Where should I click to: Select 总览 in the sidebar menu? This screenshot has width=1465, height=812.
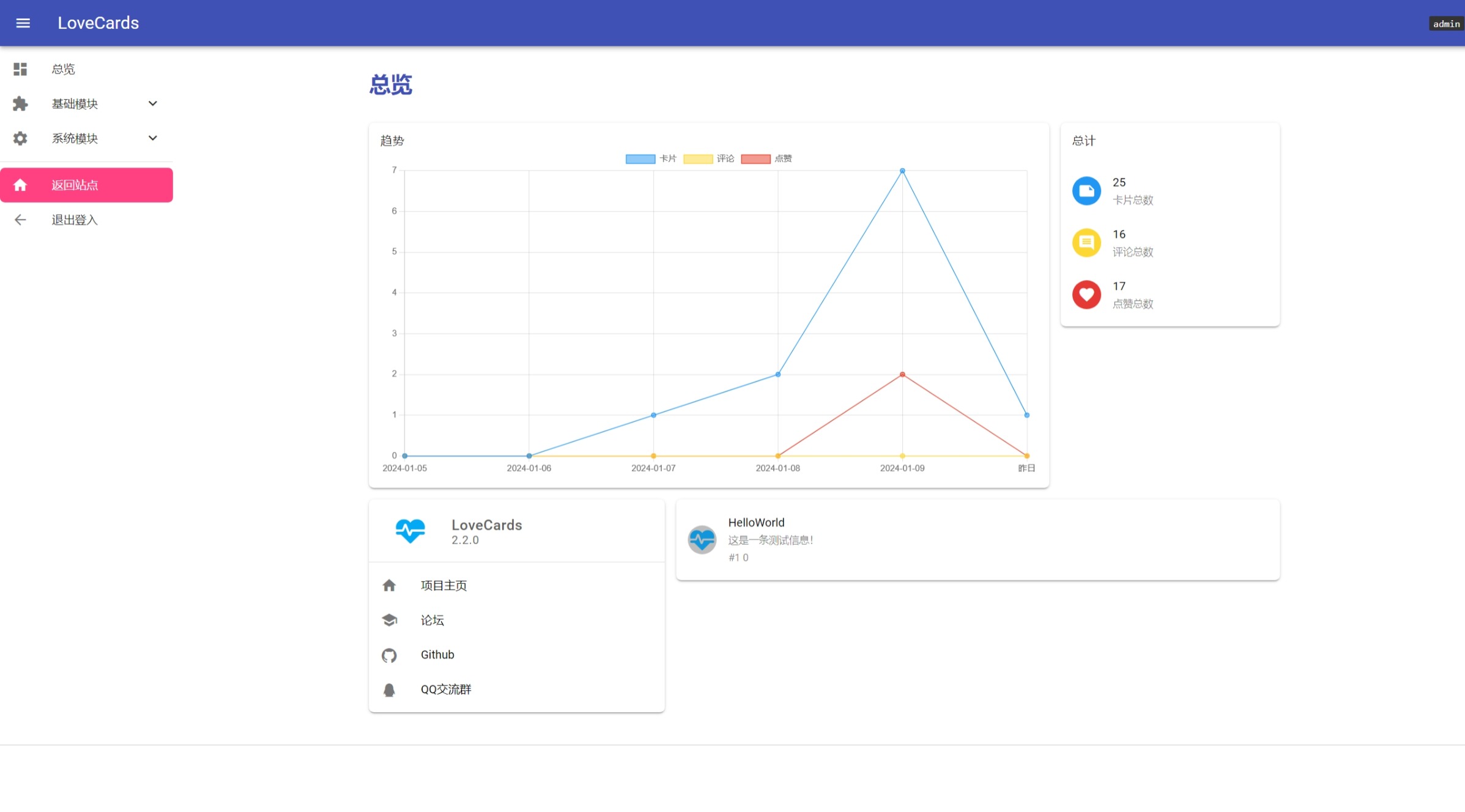(64, 69)
